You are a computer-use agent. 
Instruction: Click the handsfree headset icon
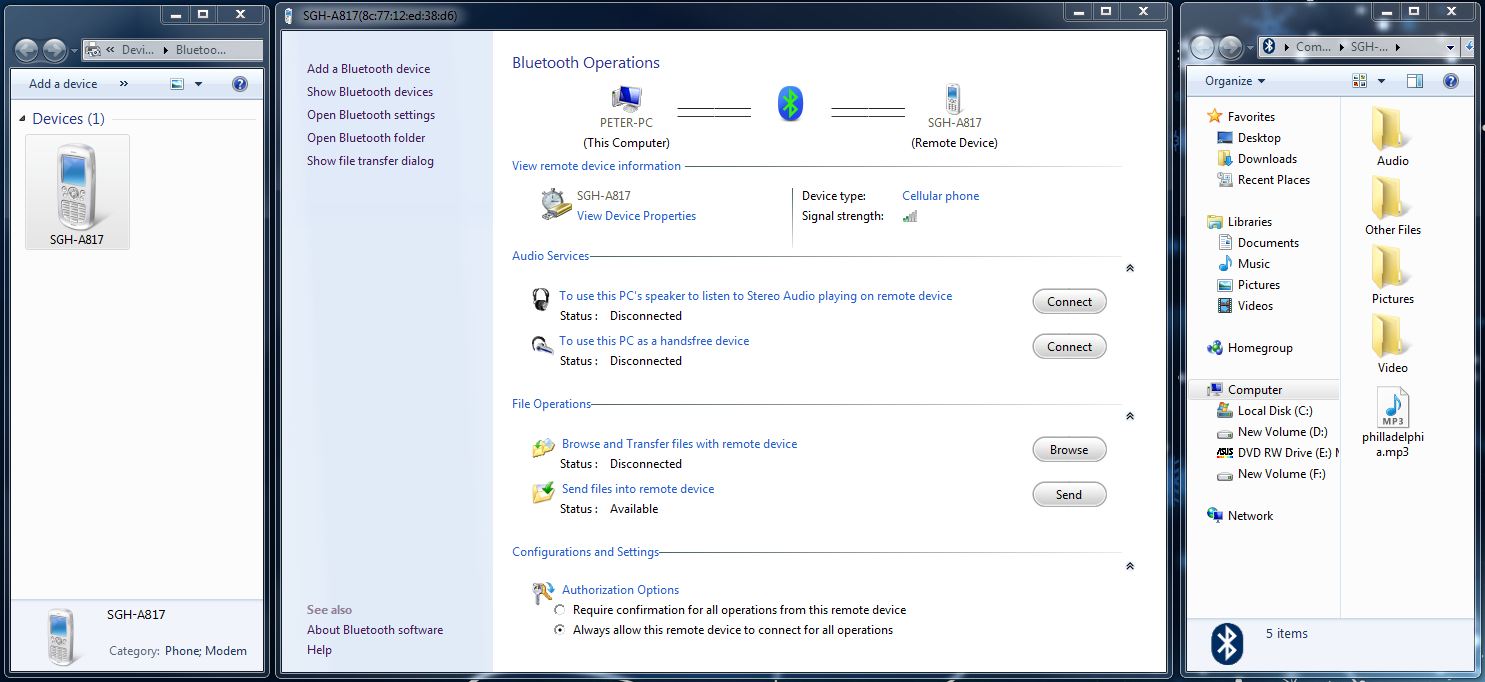[542, 345]
